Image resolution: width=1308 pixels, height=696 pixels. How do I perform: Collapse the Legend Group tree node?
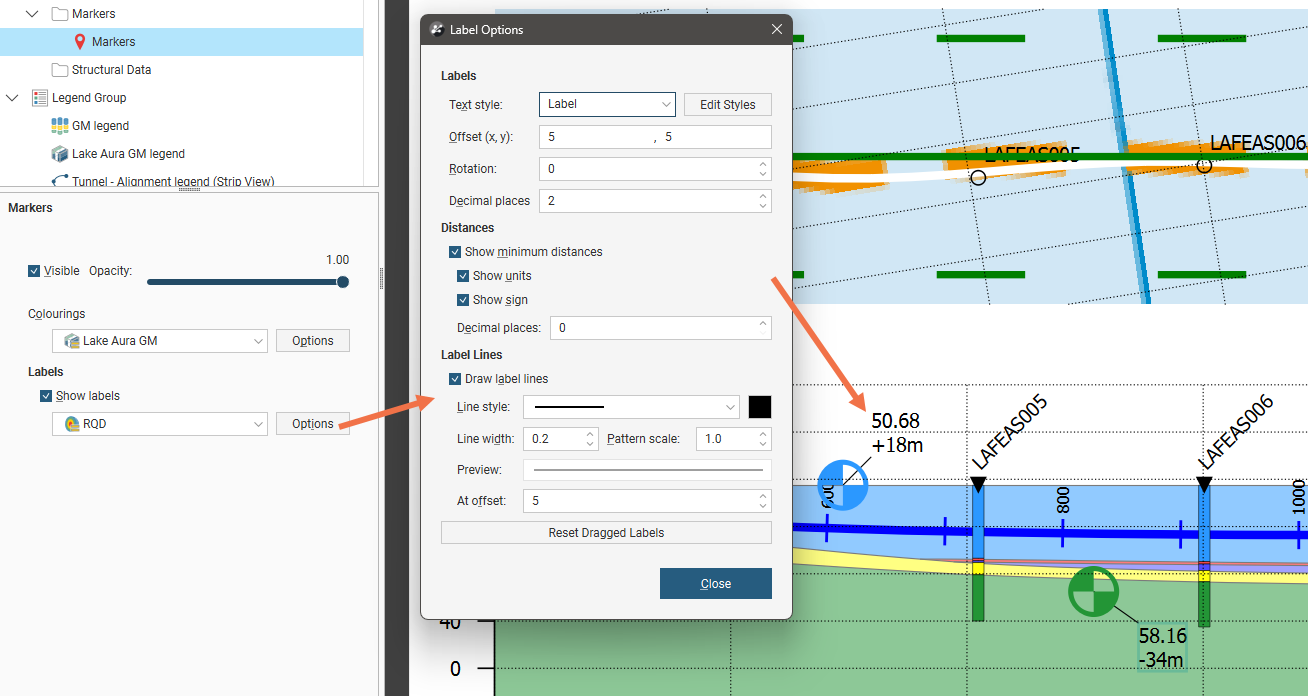click(12, 98)
